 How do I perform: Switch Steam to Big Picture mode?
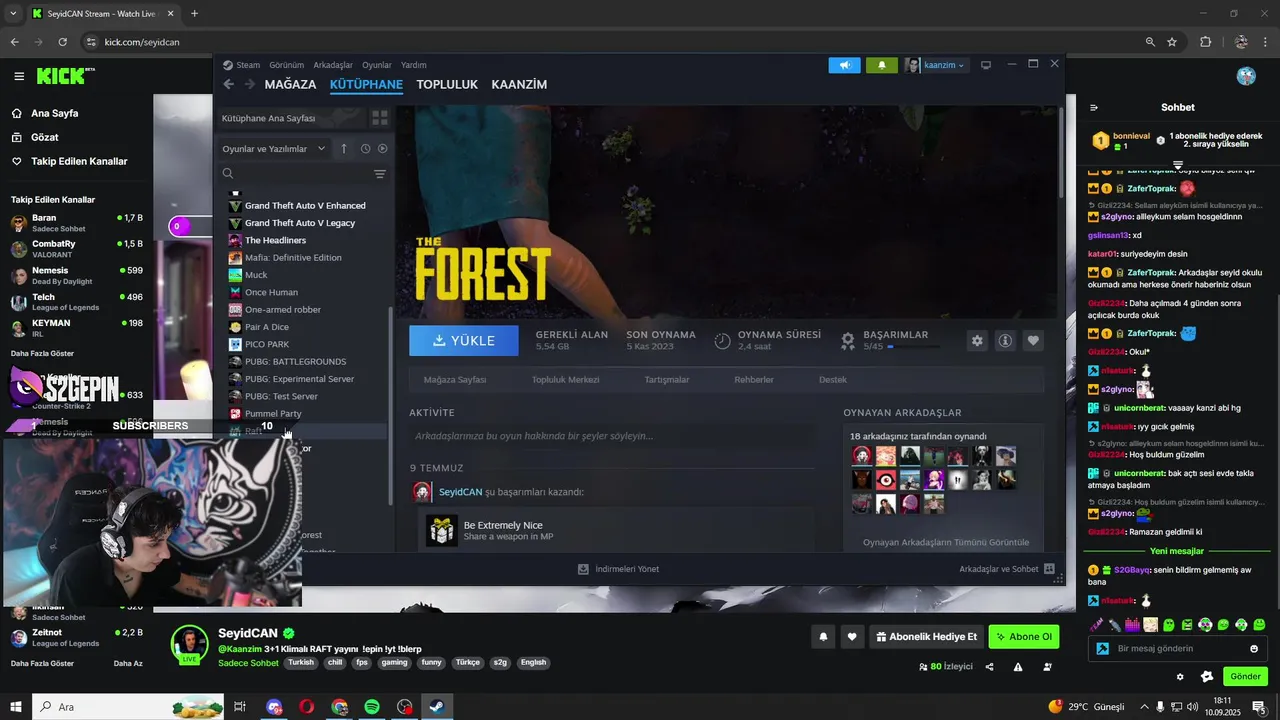pyautogui.click(x=986, y=65)
